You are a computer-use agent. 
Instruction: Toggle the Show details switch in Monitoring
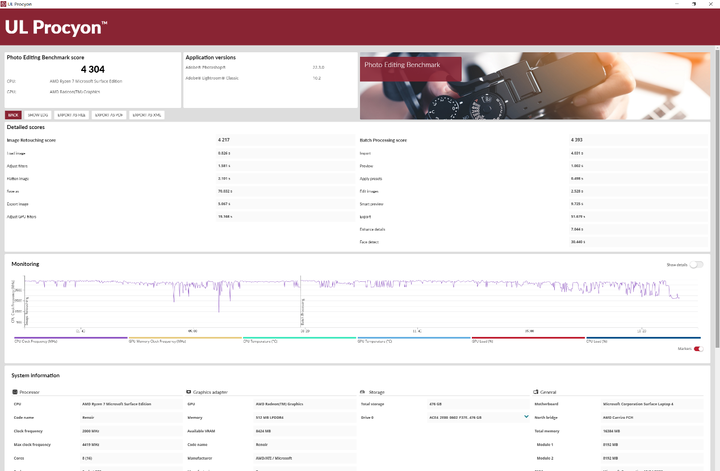point(696,264)
